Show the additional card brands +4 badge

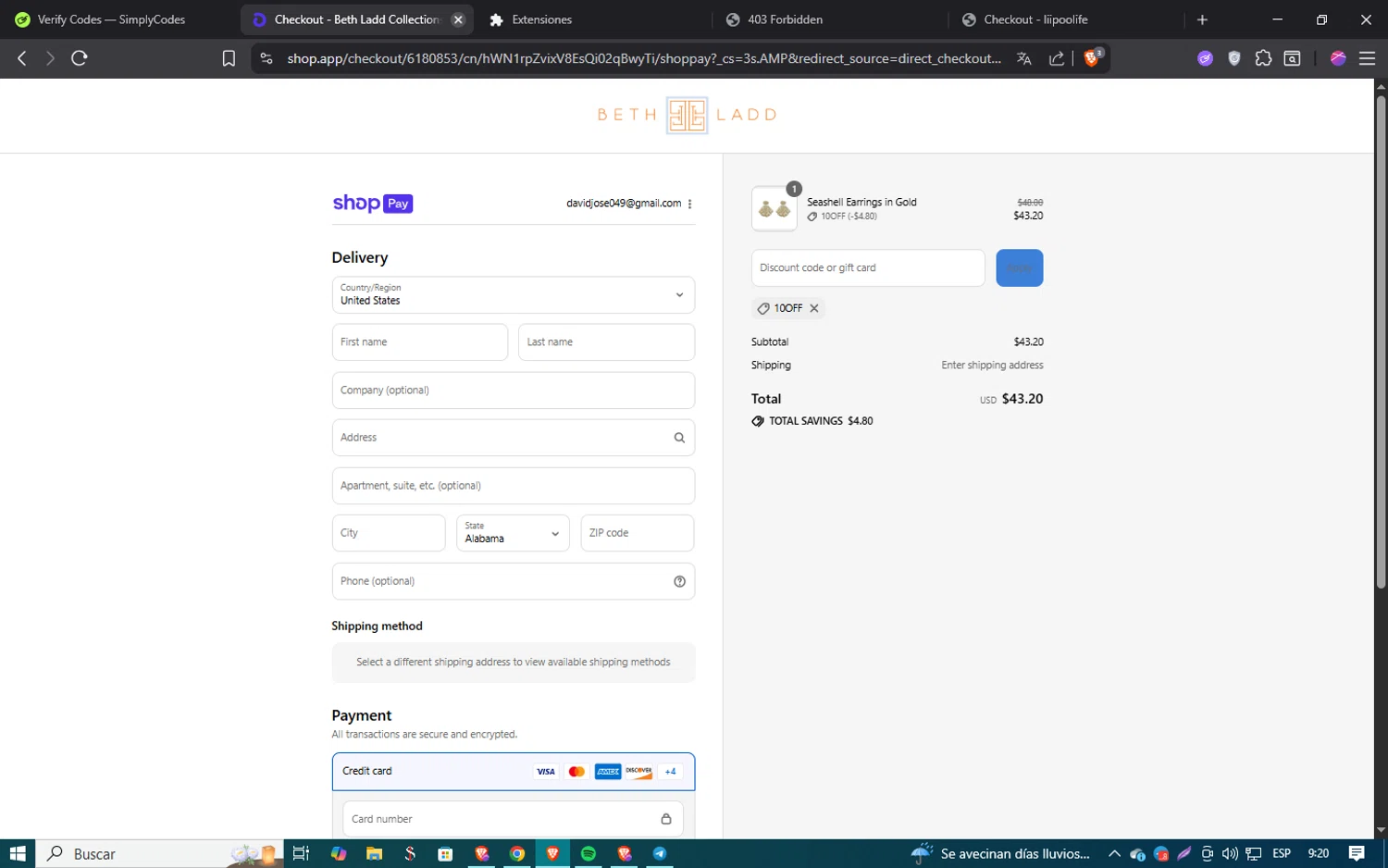pos(670,772)
